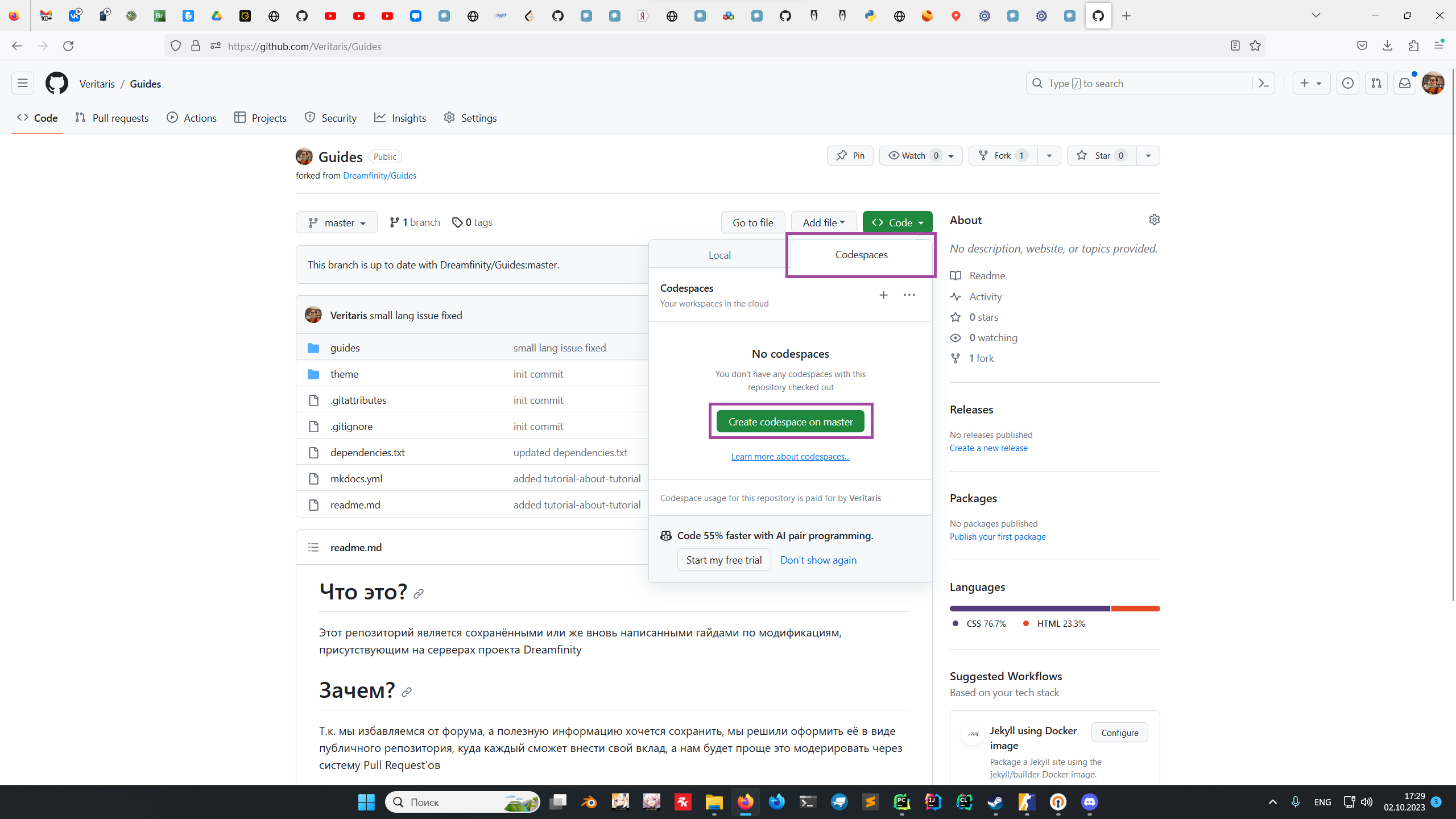1456x819 pixels.
Task: Expand the Fork options arrow
Action: click(x=1049, y=156)
